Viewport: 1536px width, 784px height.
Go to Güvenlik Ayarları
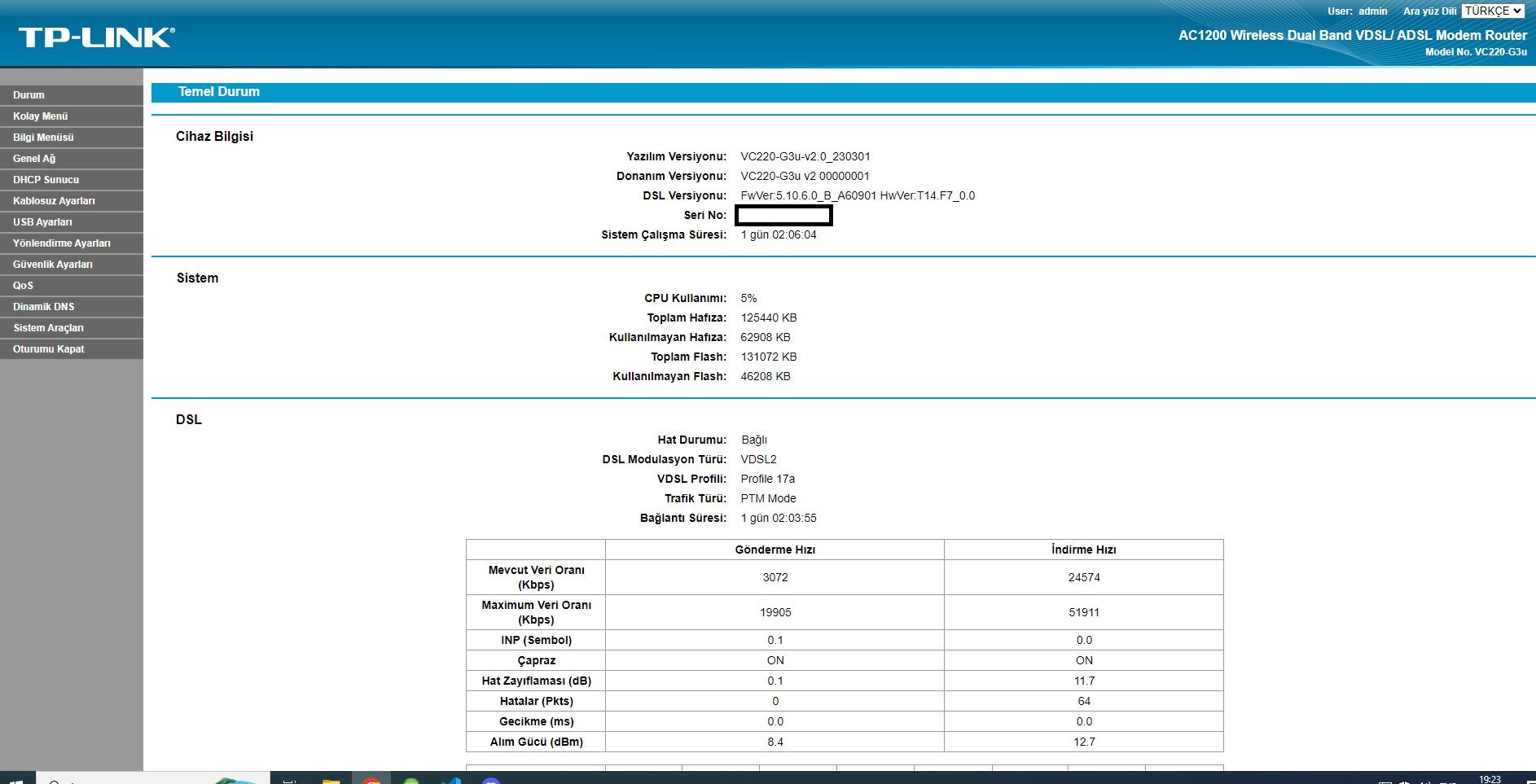(72, 265)
